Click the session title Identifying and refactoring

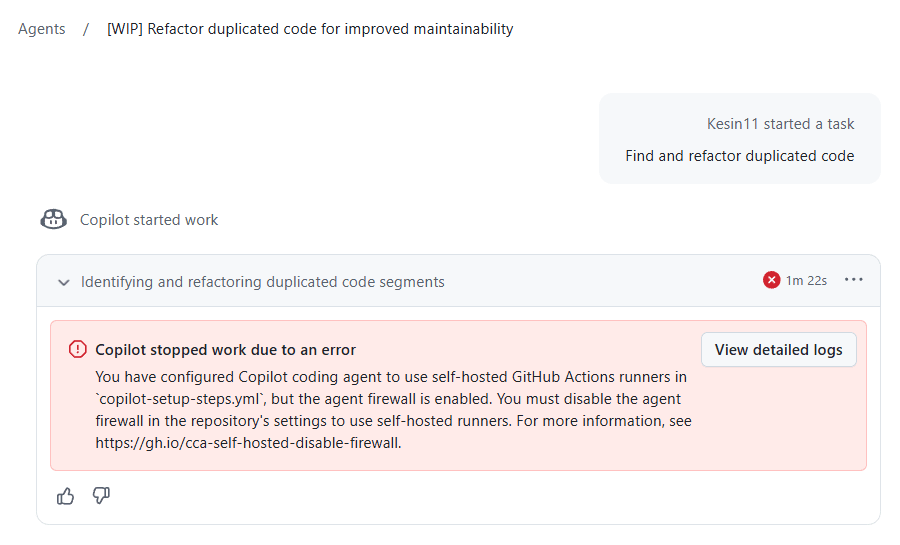262,282
